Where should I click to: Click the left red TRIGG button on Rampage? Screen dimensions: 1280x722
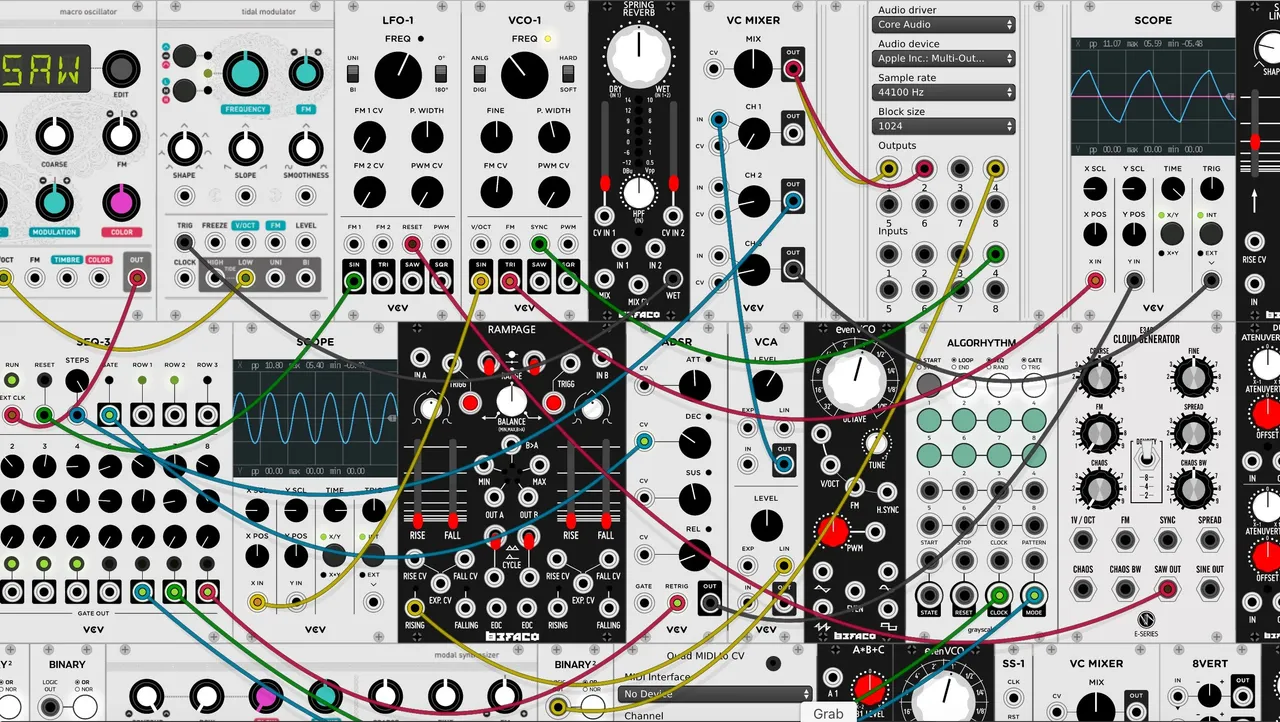[x=469, y=404]
